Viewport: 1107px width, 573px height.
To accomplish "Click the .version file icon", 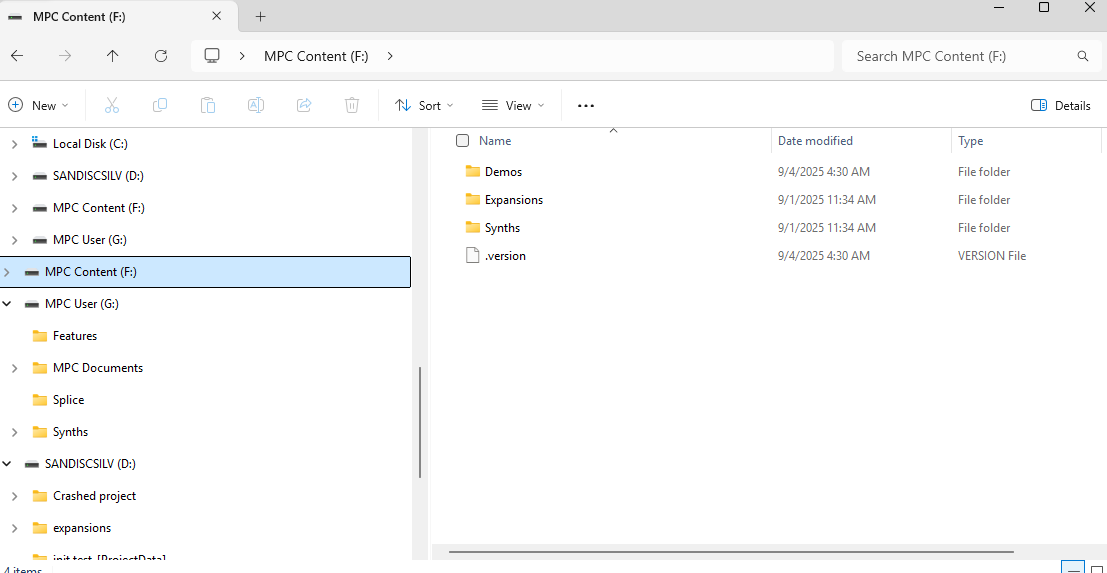I will (473, 256).
